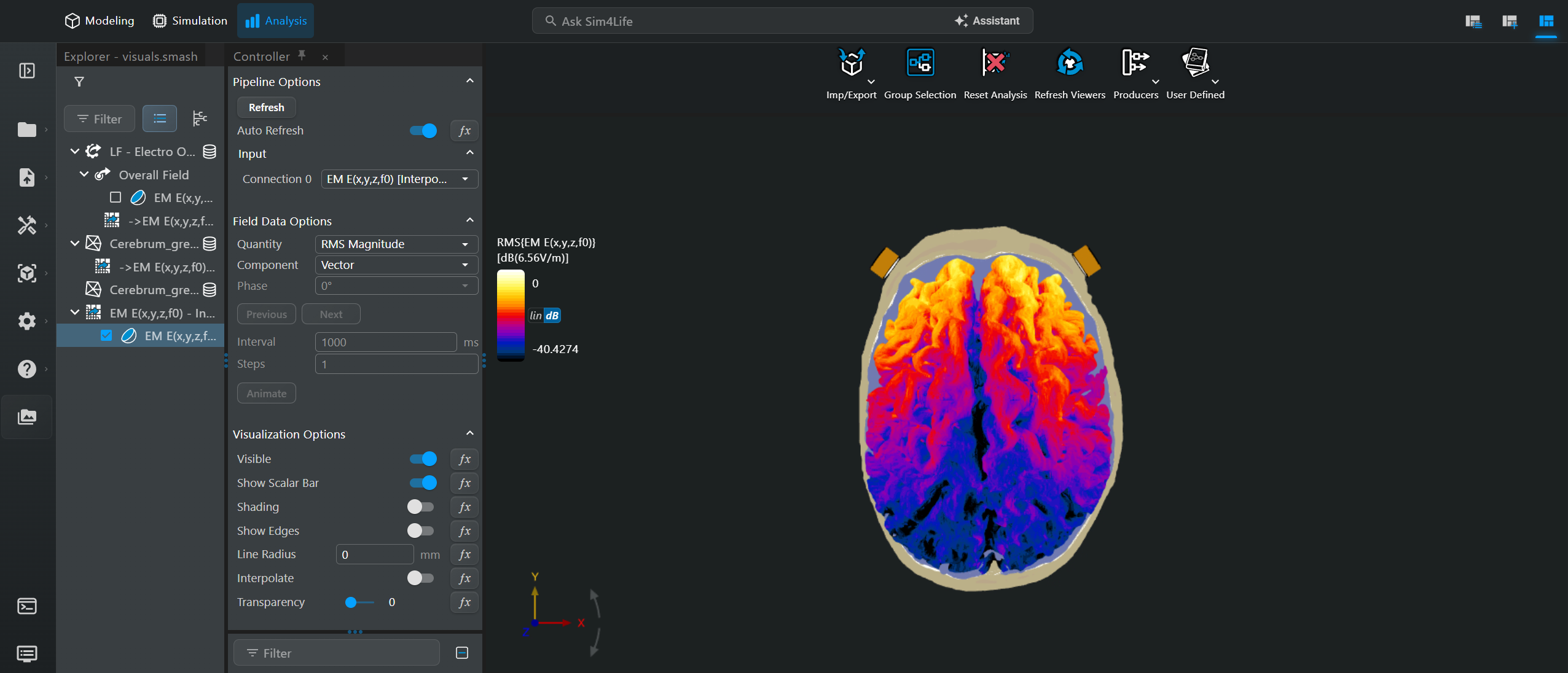
Task: Click the Line Radius input field
Action: click(x=375, y=554)
